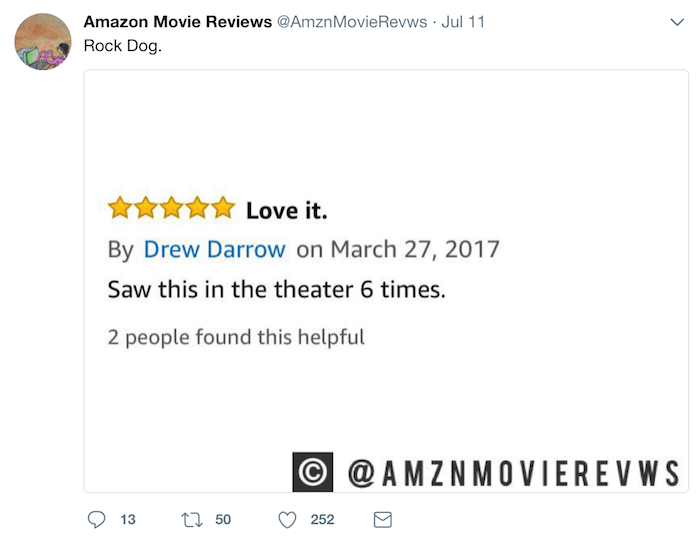Click the copyright symbol badge

click(312, 472)
